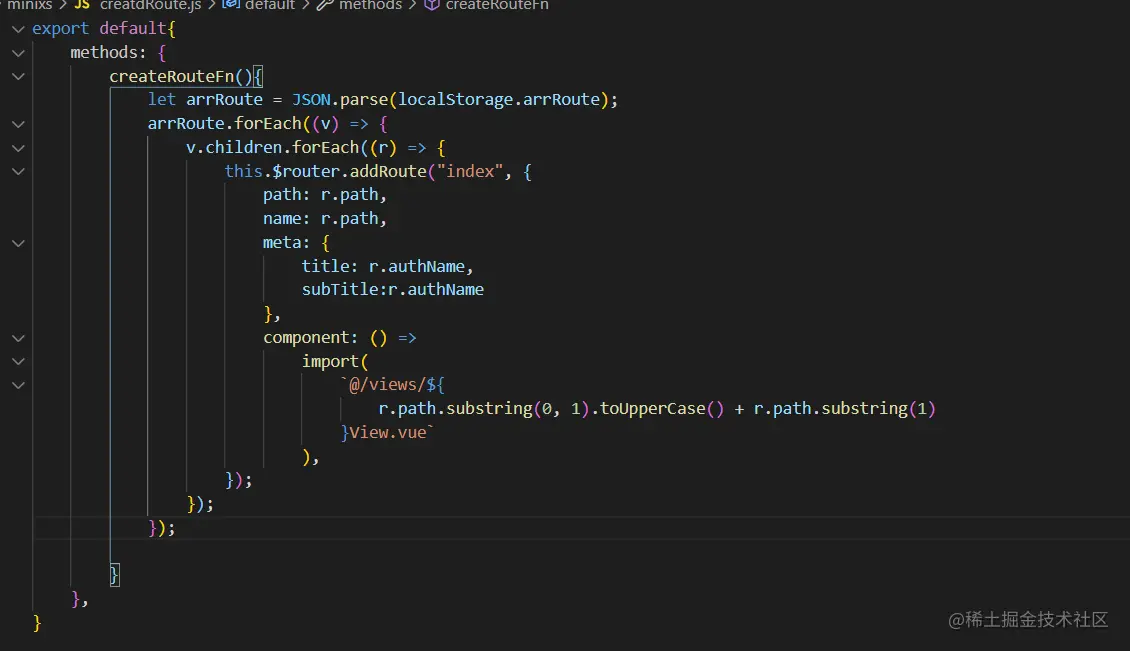Fold the meta object block
Screen dimensions: 1130x651
click(x=19, y=243)
